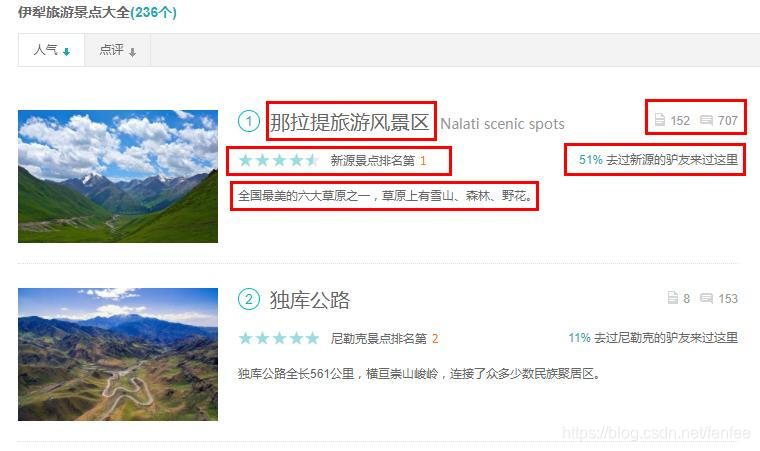Click the 51% 去过新源的驴友来过这里 statistic

(658, 160)
